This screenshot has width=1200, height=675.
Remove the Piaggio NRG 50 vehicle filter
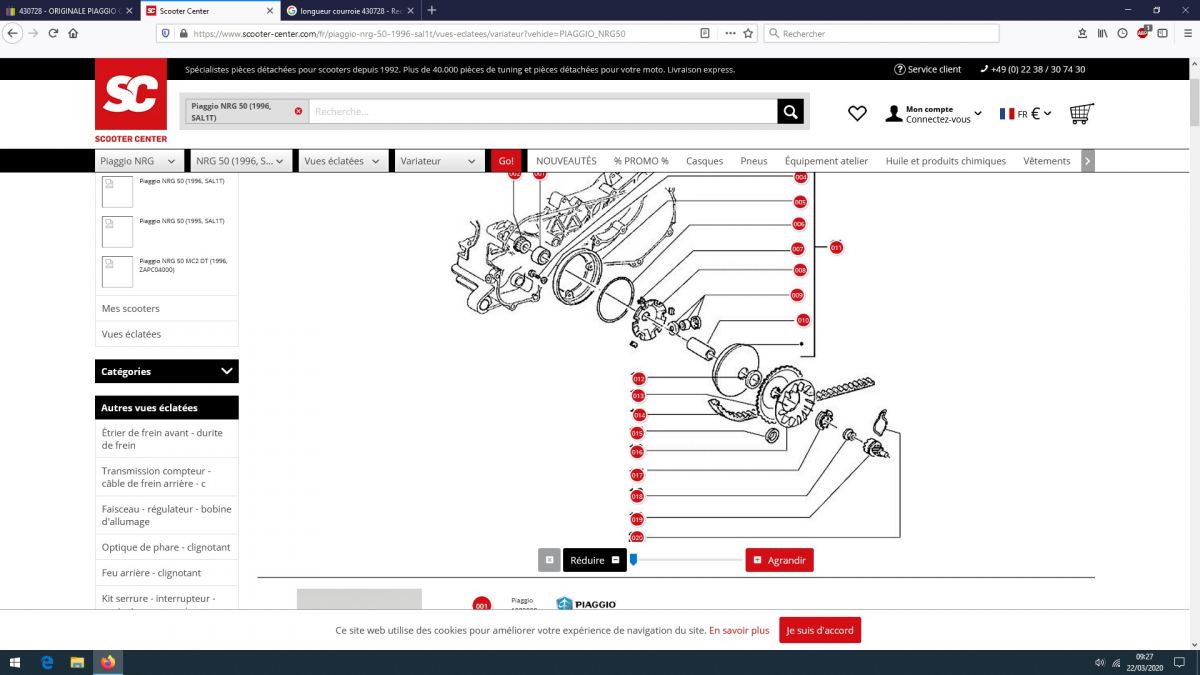pos(298,111)
